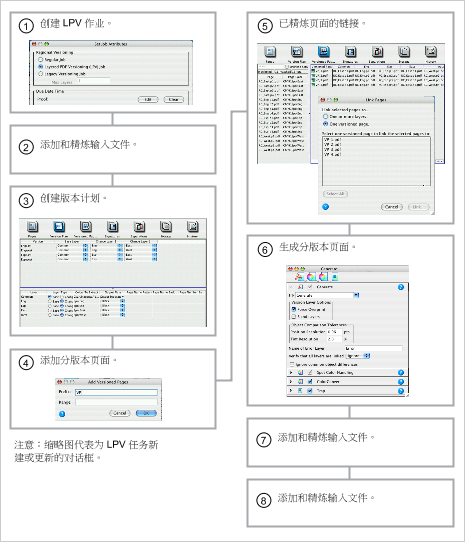
Task: Click the blue help icon in Link Pages dialog
Action: [325, 207]
